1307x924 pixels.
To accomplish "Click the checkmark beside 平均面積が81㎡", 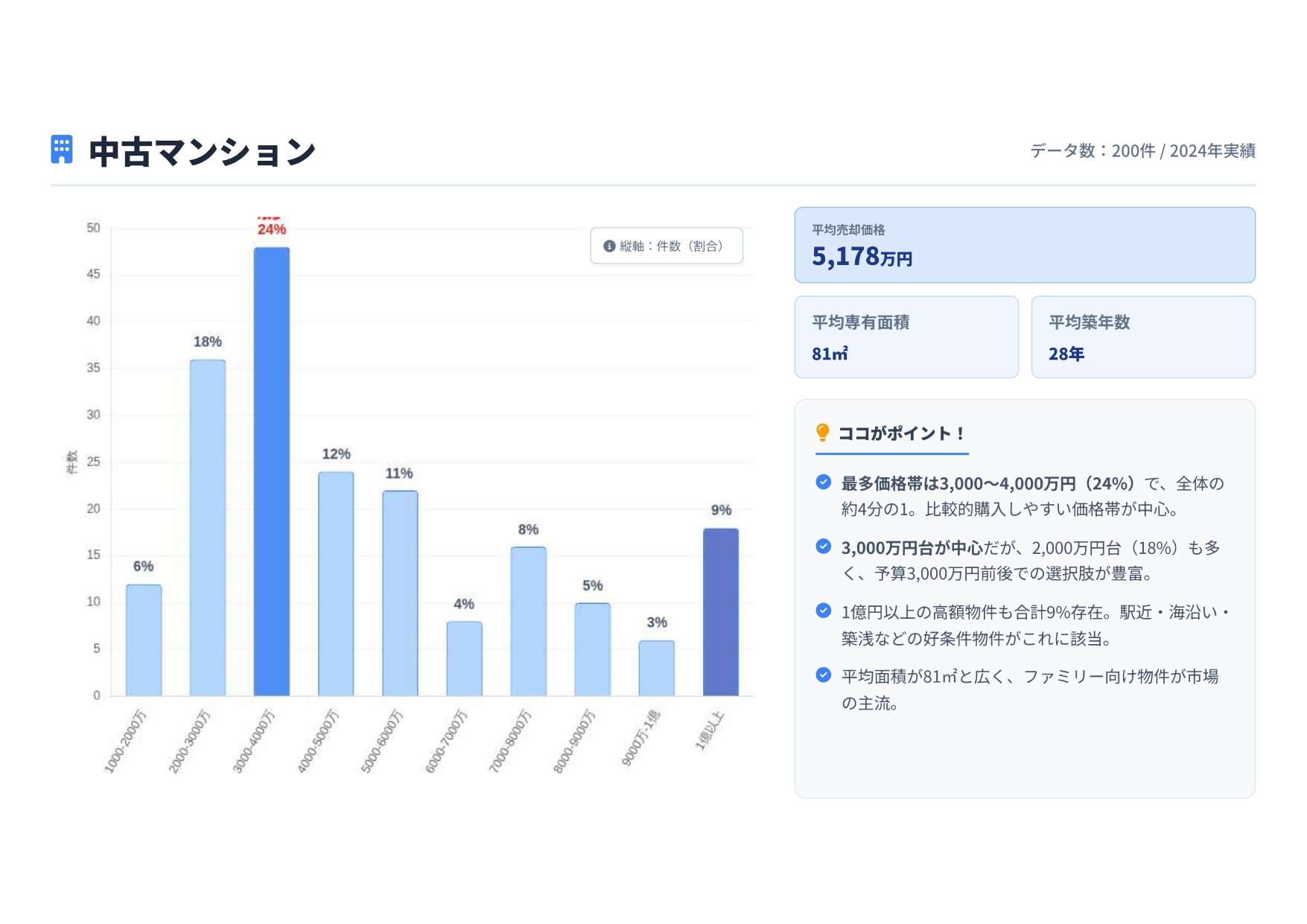I will pos(823,675).
